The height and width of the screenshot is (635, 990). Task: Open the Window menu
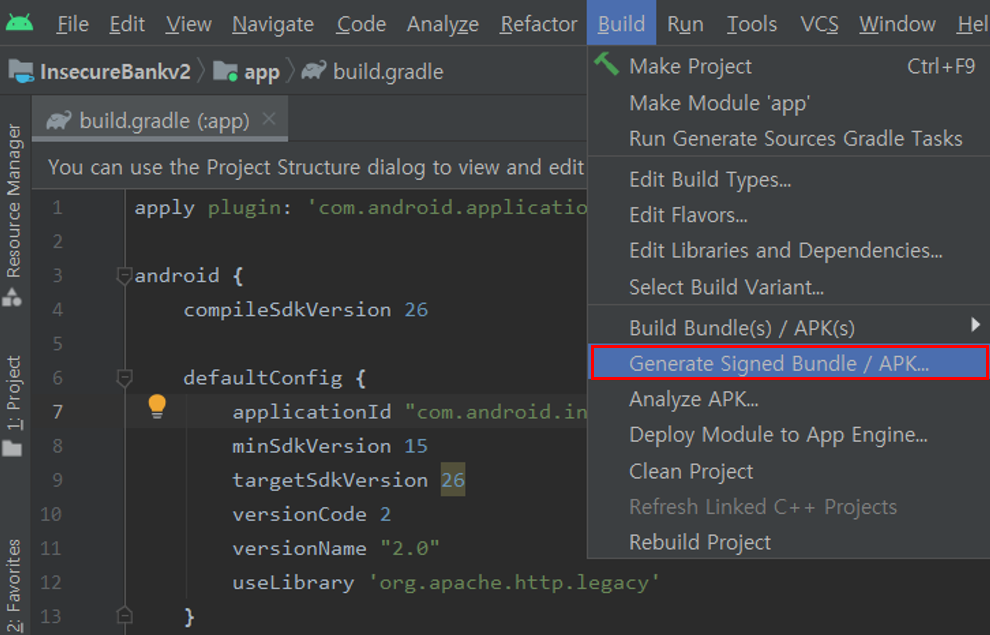897,24
